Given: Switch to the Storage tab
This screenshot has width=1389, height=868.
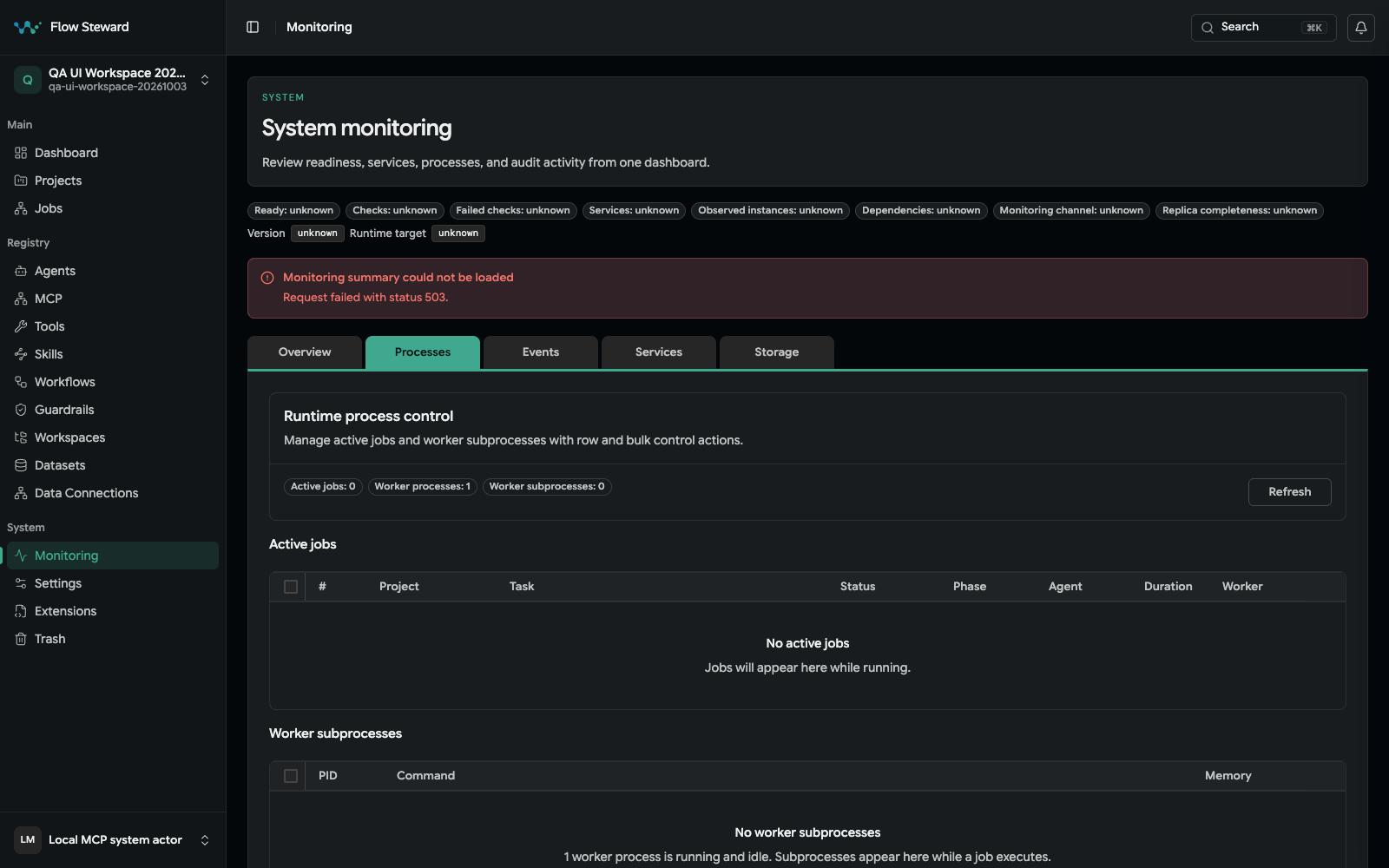Looking at the screenshot, I should [x=777, y=352].
